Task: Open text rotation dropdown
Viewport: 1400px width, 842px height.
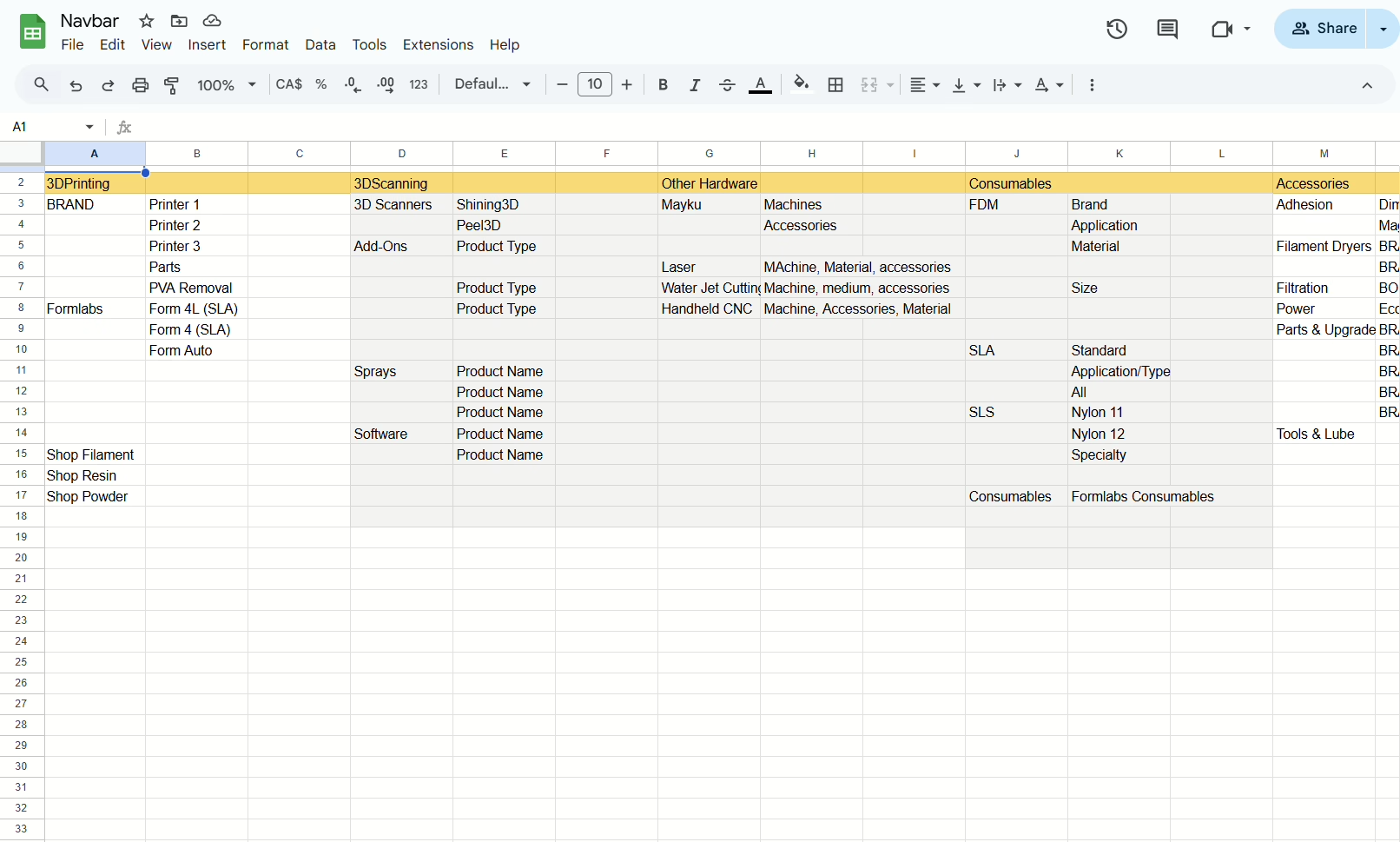Action: pos(1049,85)
